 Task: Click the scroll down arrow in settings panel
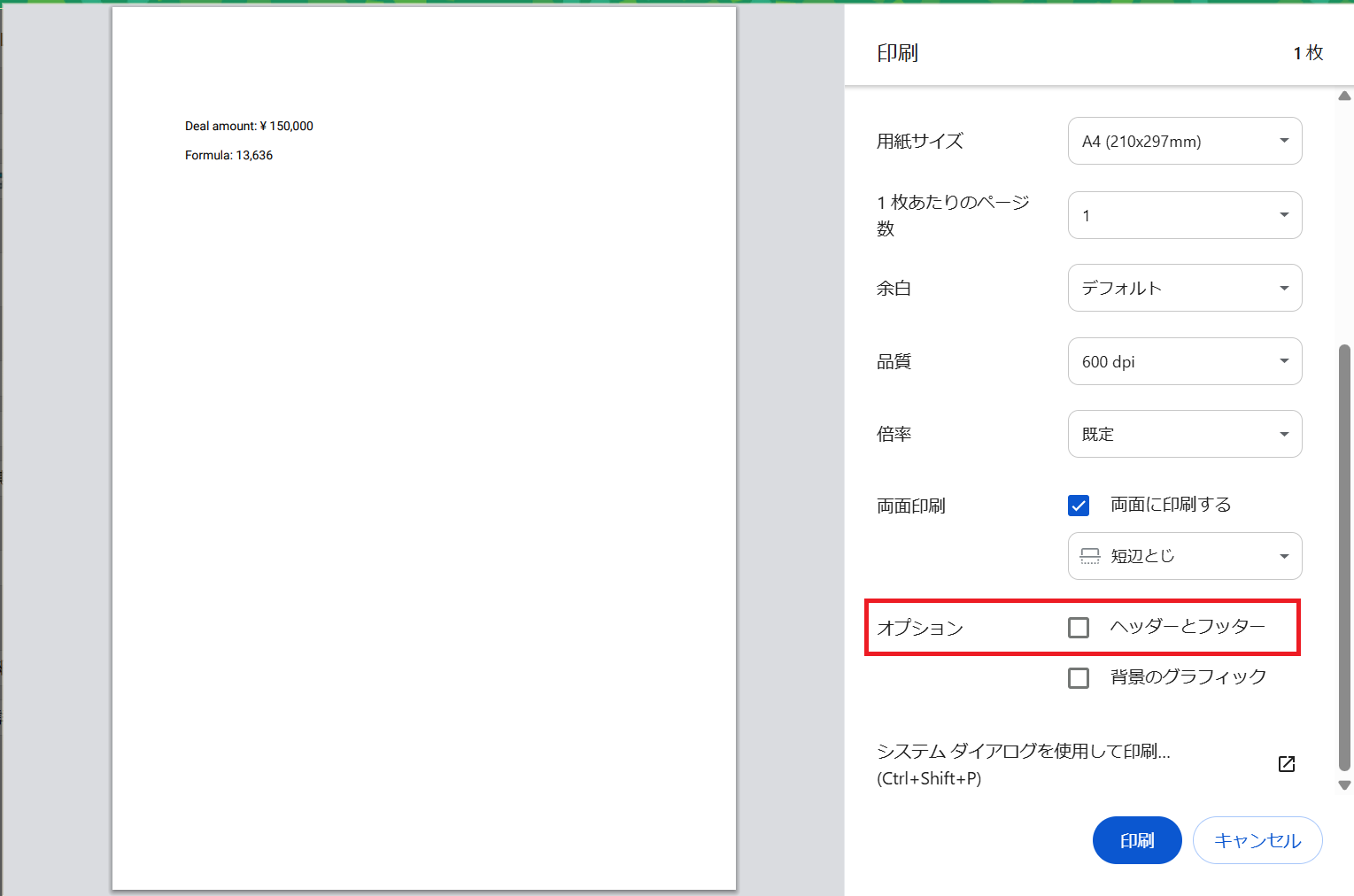click(1344, 785)
